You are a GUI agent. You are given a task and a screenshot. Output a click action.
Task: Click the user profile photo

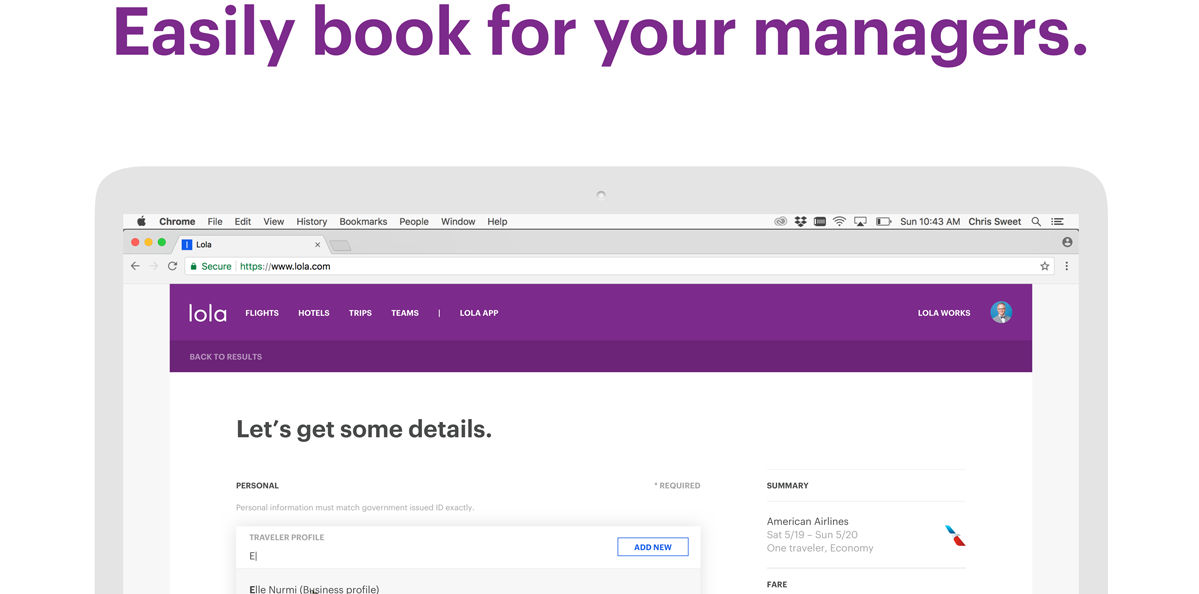pyautogui.click(x=1001, y=312)
